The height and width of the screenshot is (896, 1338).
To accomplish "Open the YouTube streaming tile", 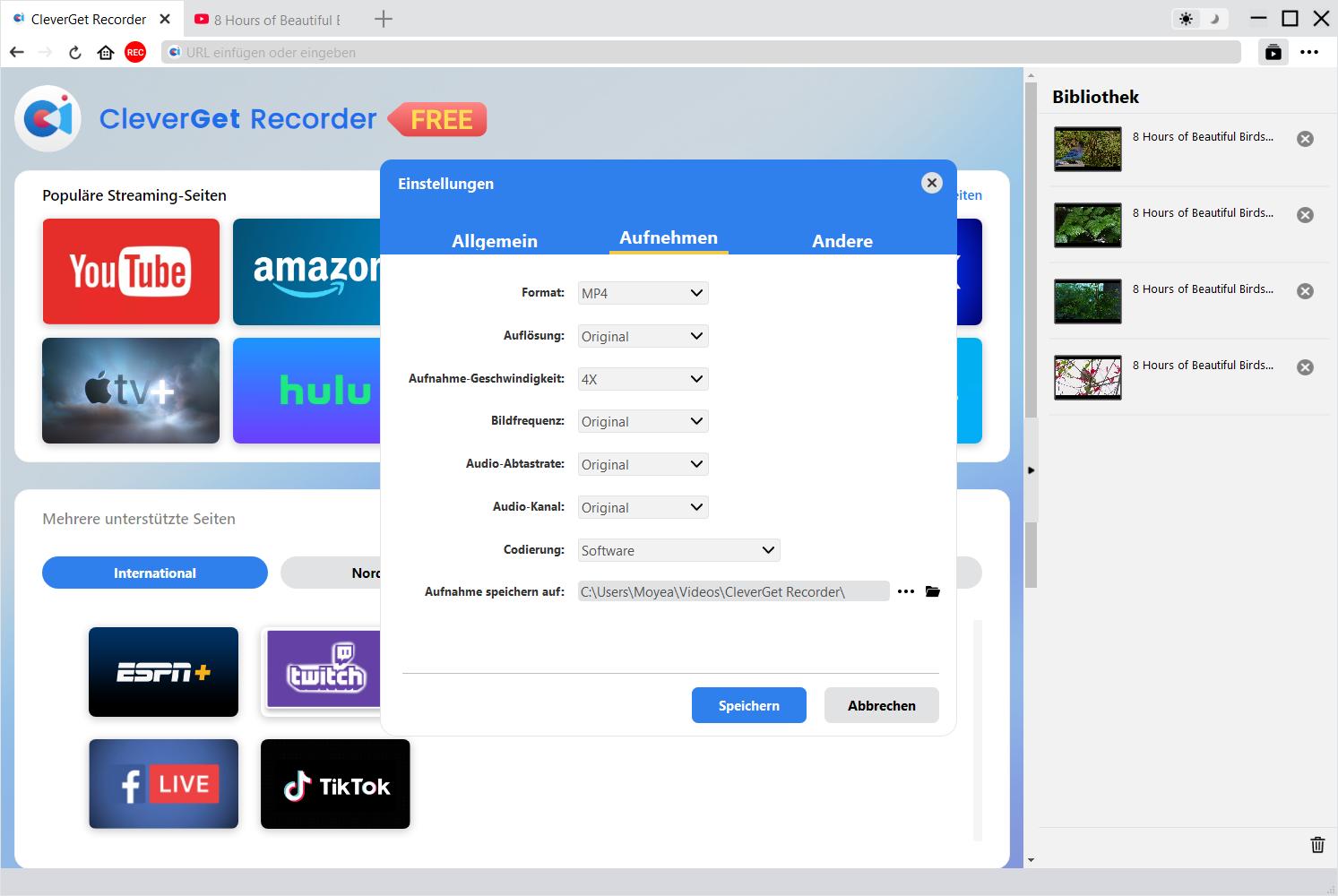I will 131,271.
